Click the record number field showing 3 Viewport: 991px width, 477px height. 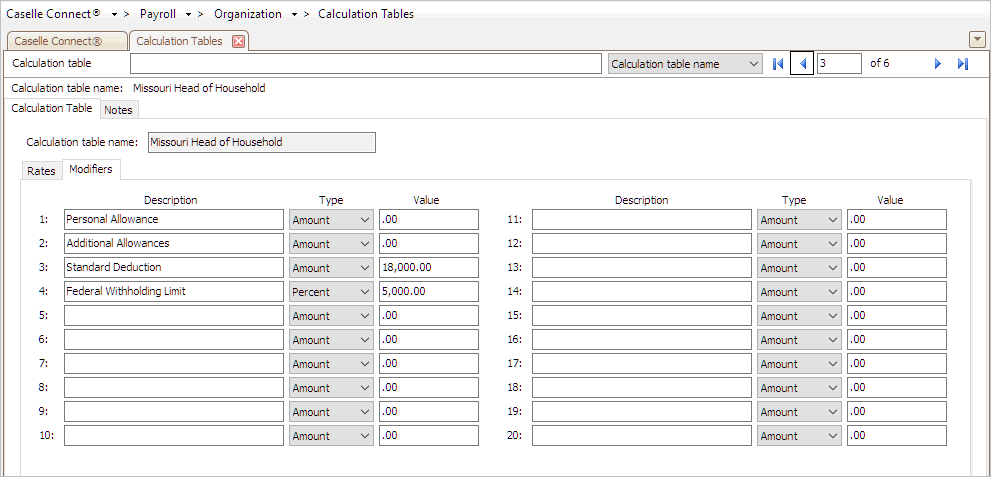[839, 64]
